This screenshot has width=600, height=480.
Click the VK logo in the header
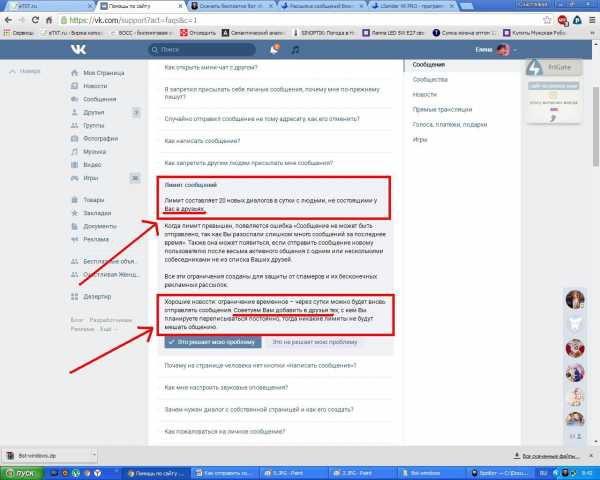78,49
